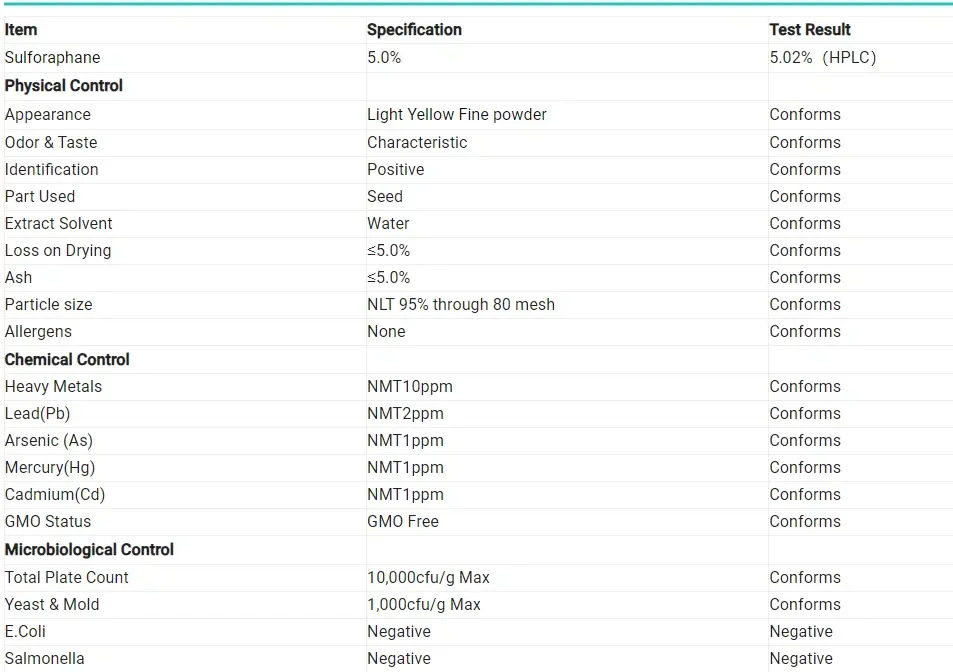This screenshot has width=953, height=672.
Task: Click the Odor & Taste row label
Action: tap(51, 142)
